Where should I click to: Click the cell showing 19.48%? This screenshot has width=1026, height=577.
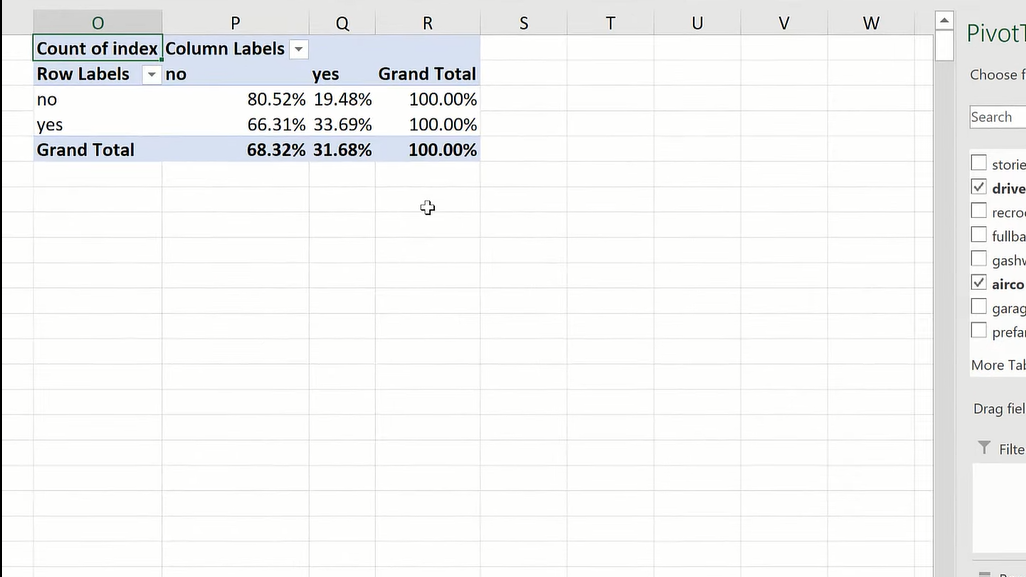coord(342,99)
